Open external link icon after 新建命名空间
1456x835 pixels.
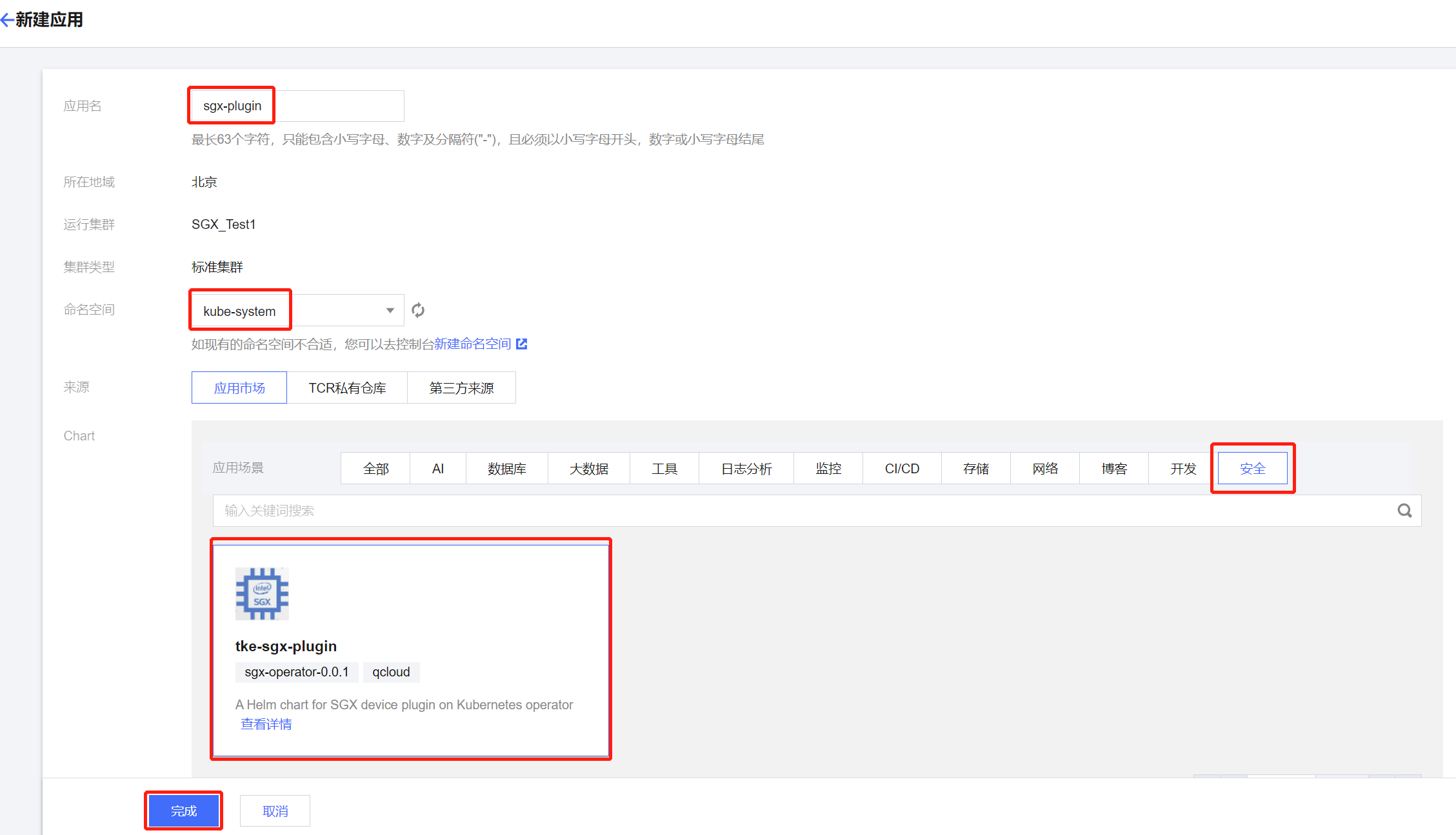point(522,344)
